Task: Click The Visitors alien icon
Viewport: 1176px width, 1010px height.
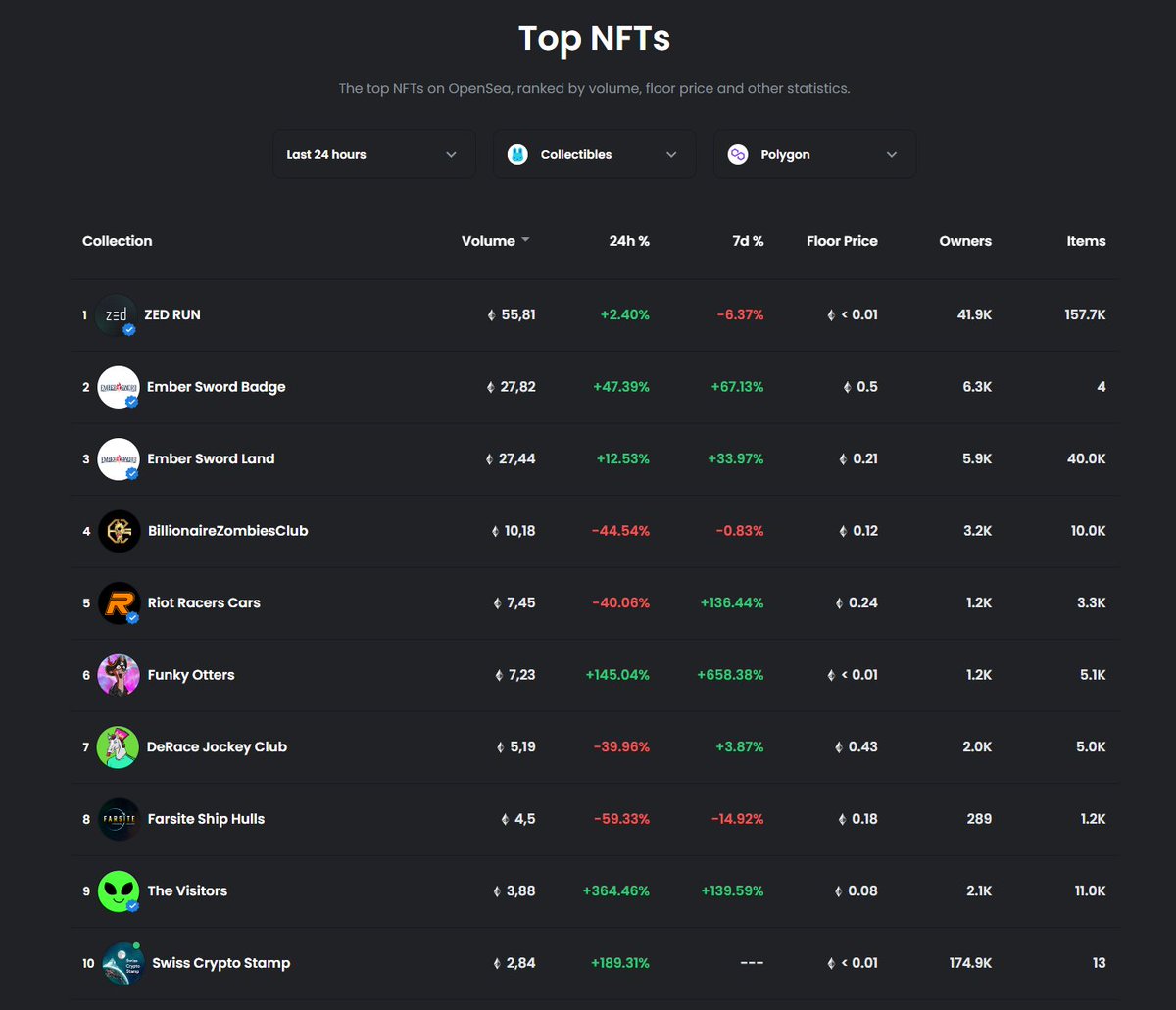Action: click(118, 890)
